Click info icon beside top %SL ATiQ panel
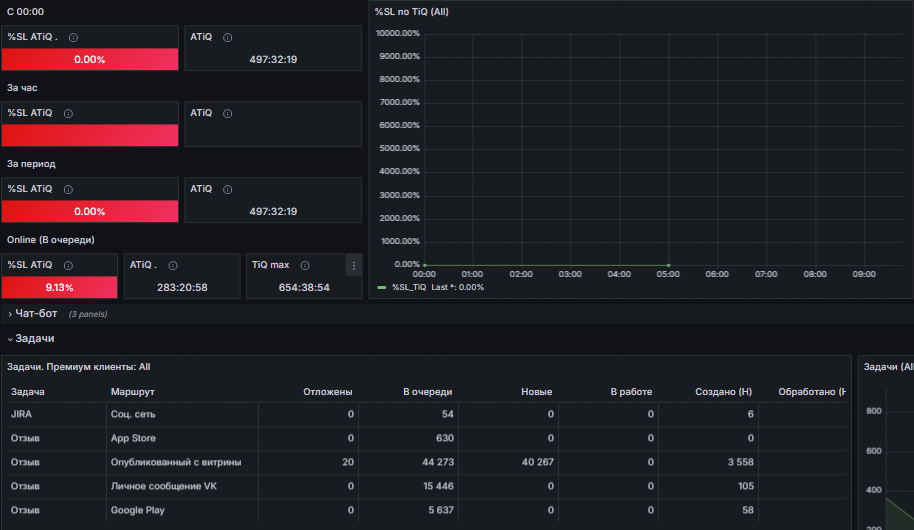Image resolution: width=914 pixels, height=530 pixels. click(73, 37)
